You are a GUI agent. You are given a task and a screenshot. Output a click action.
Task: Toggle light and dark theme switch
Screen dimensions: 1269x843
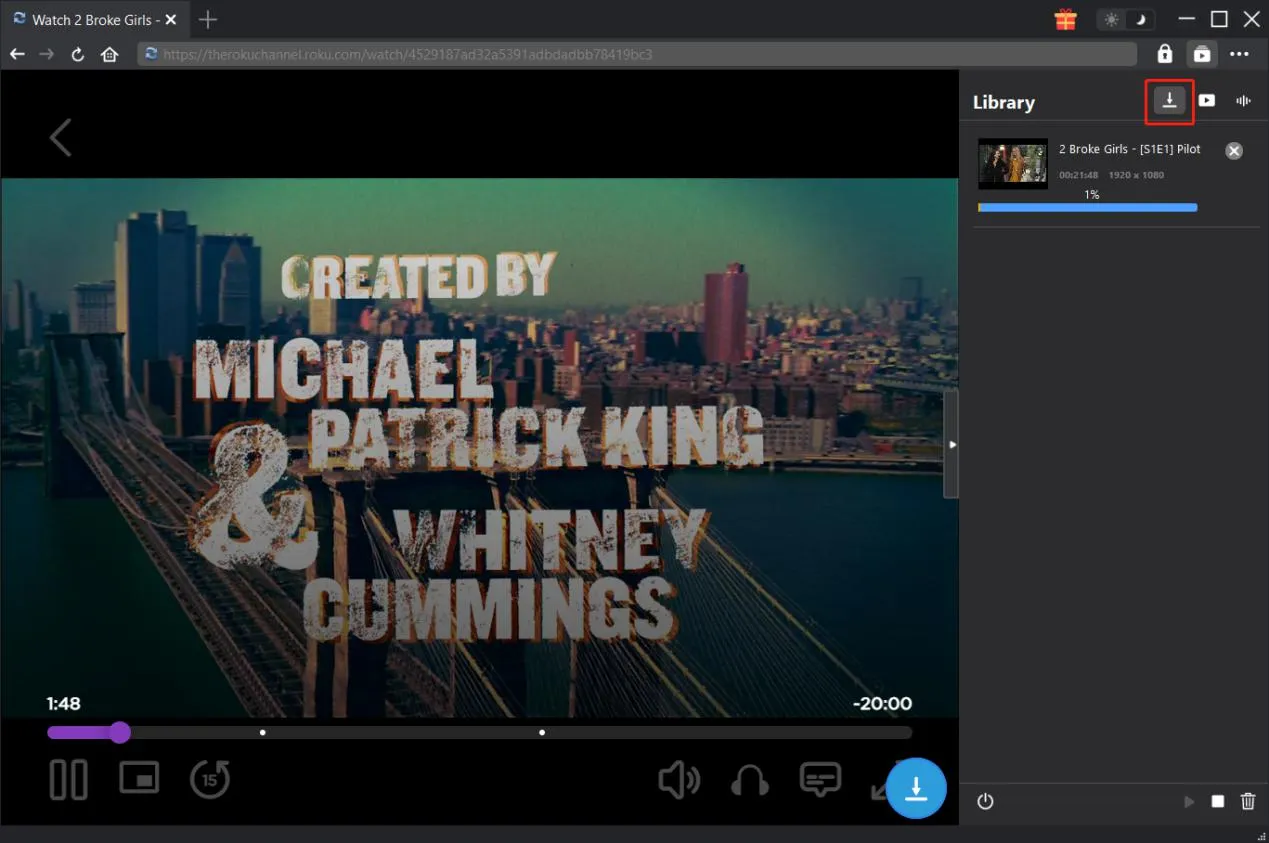pyautogui.click(x=1126, y=20)
